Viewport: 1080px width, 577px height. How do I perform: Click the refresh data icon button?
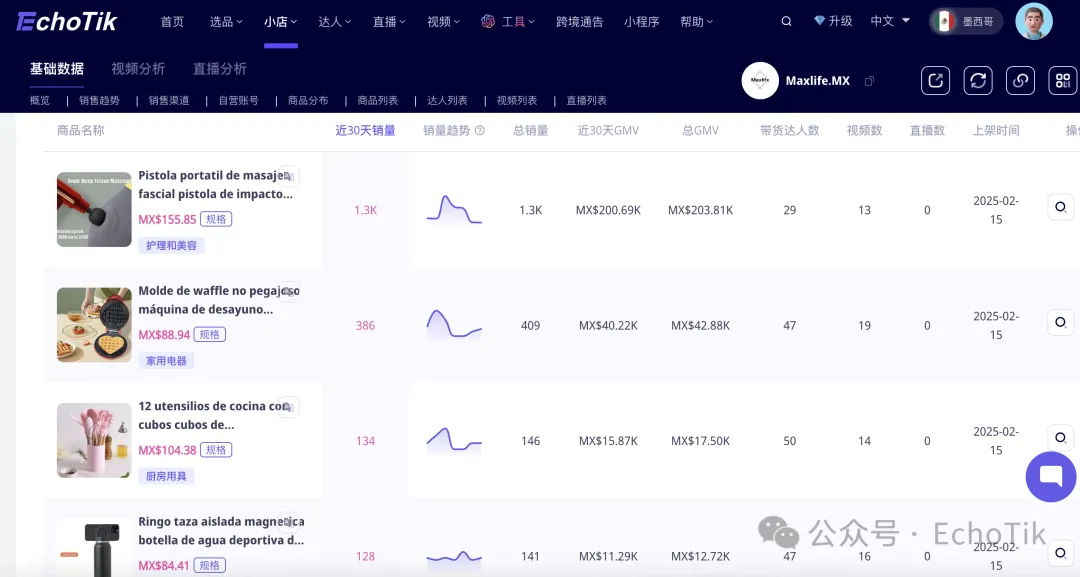[x=978, y=81]
